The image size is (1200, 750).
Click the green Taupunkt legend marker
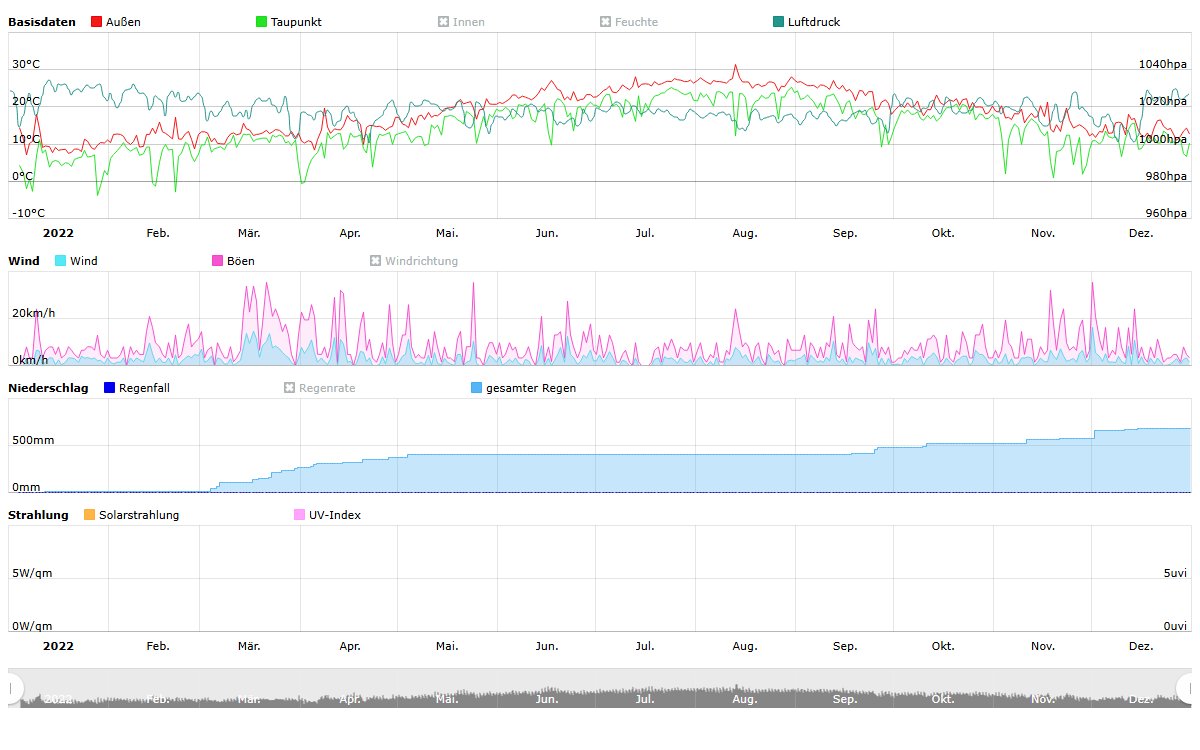click(x=262, y=22)
